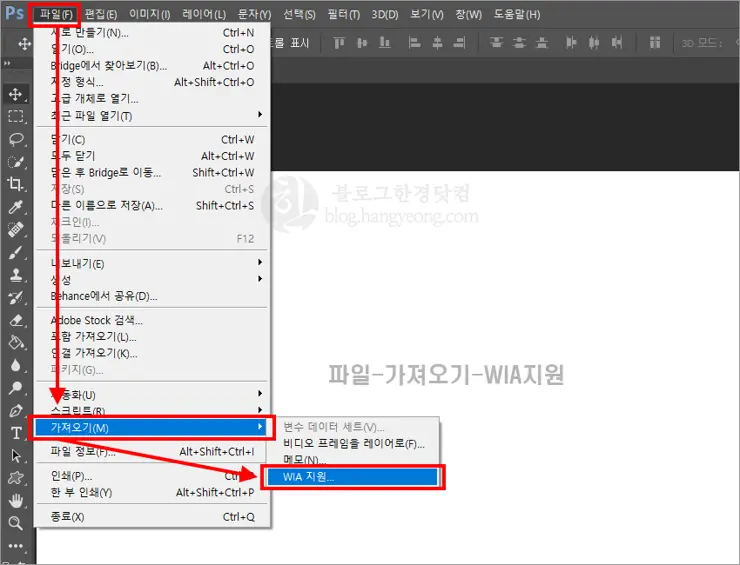
Task: Choose Bridge에서 찾아보기(B)...
Action: [151, 66]
